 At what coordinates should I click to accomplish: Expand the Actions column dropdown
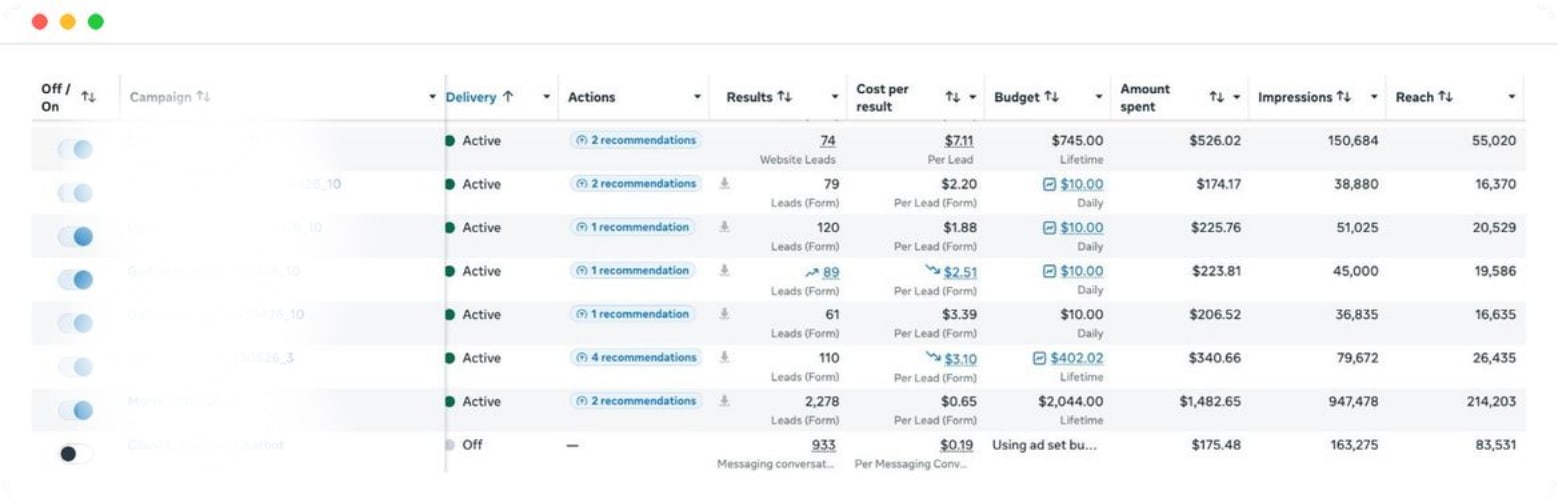[697, 97]
